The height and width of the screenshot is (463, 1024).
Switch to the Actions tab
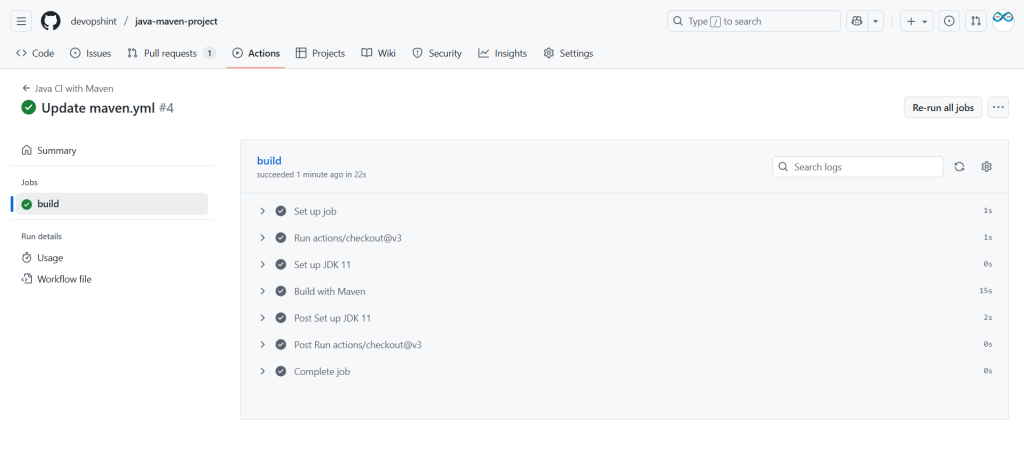[256, 54]
